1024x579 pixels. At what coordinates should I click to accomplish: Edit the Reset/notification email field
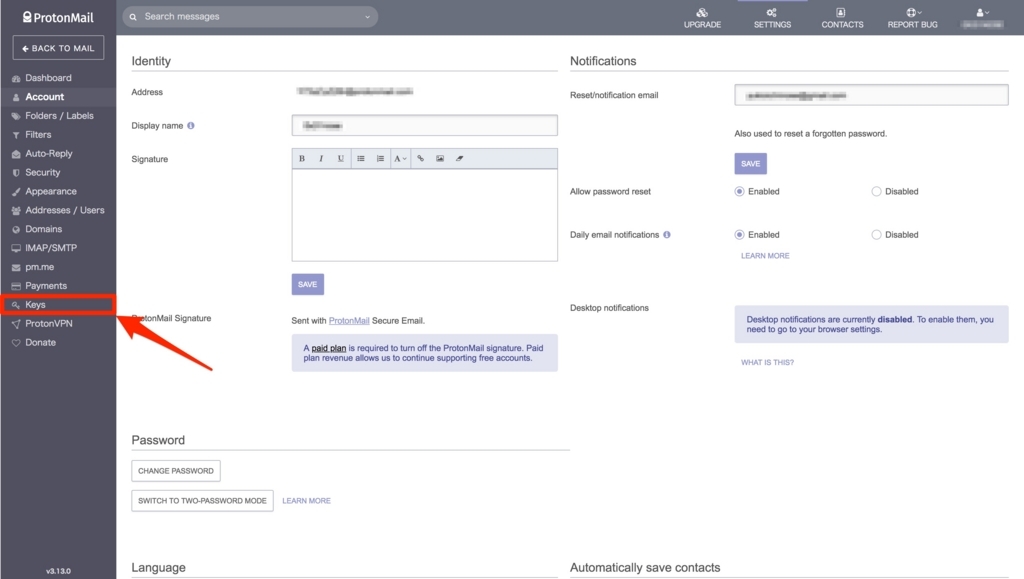[x=871, y=95]
